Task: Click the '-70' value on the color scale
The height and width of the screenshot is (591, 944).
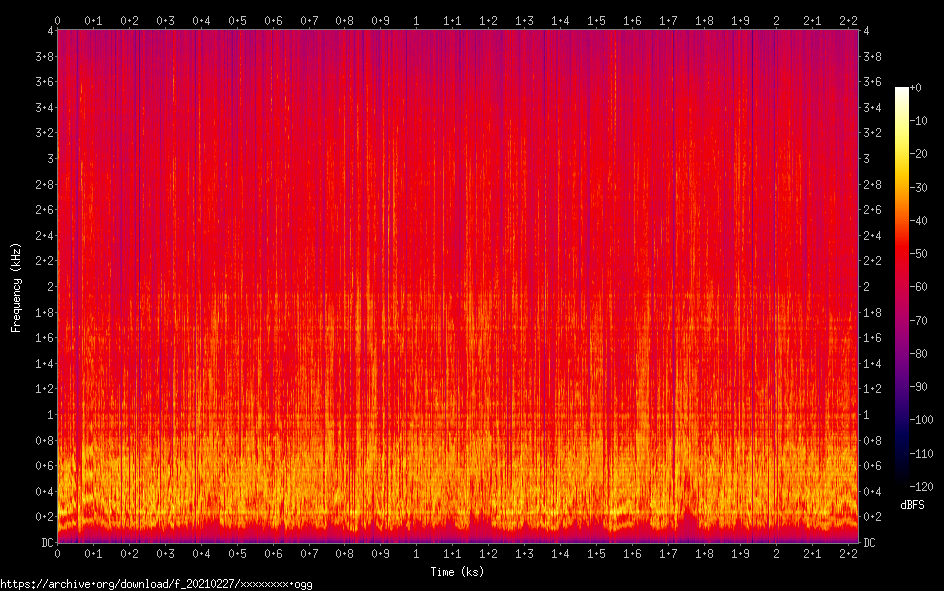Action: [918, 321]
